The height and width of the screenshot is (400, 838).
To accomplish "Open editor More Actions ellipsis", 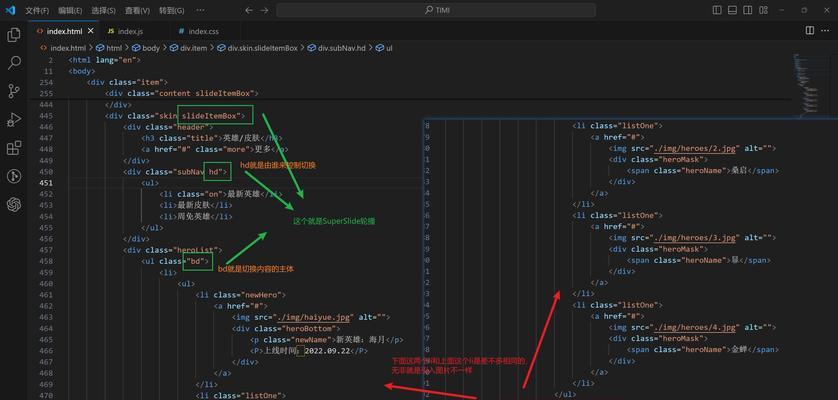I will click(826, 31).
